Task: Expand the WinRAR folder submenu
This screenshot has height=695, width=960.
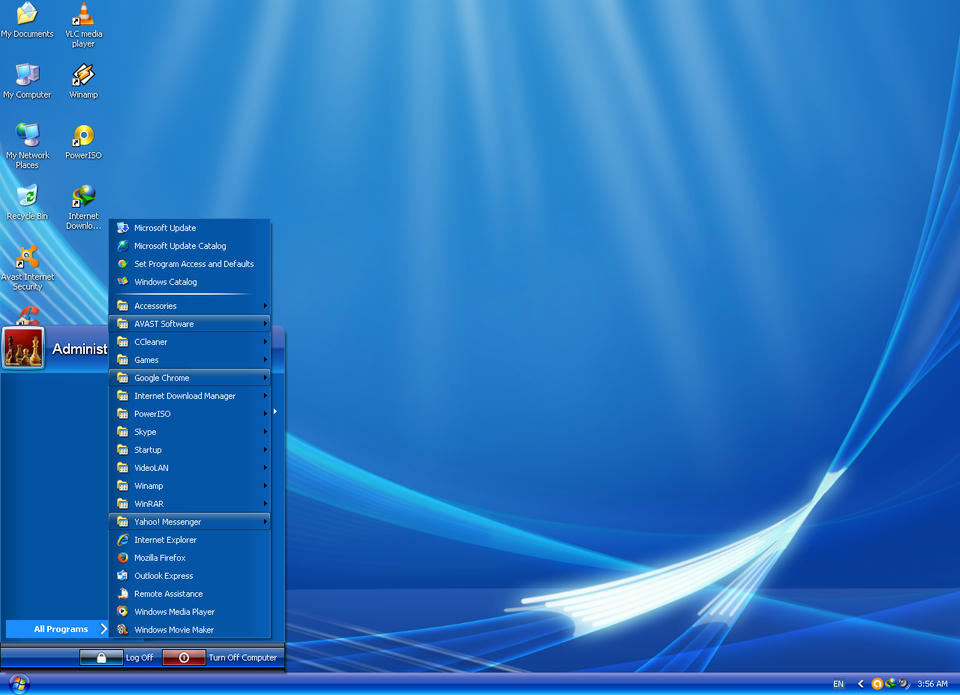Action: click(x=190, y=503)
